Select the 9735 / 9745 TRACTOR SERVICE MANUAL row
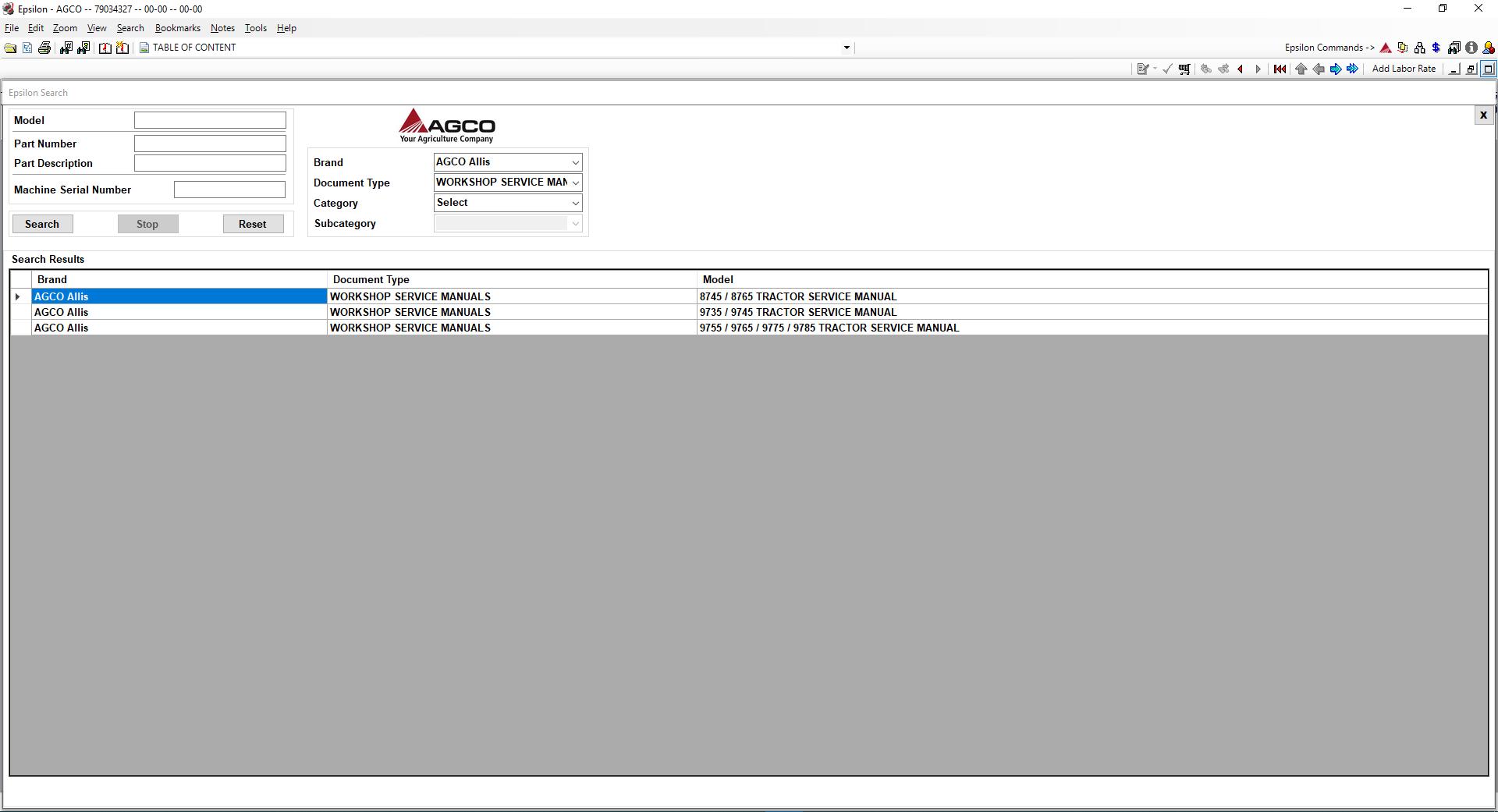The width and height of the screenshot is (1498, 812). 749,312
